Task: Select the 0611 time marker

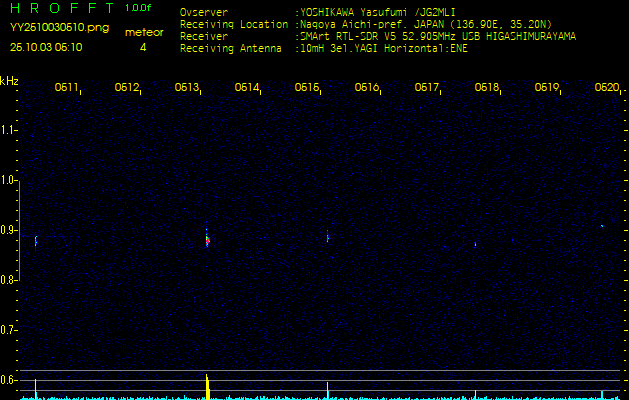Action: coord(67,88)
